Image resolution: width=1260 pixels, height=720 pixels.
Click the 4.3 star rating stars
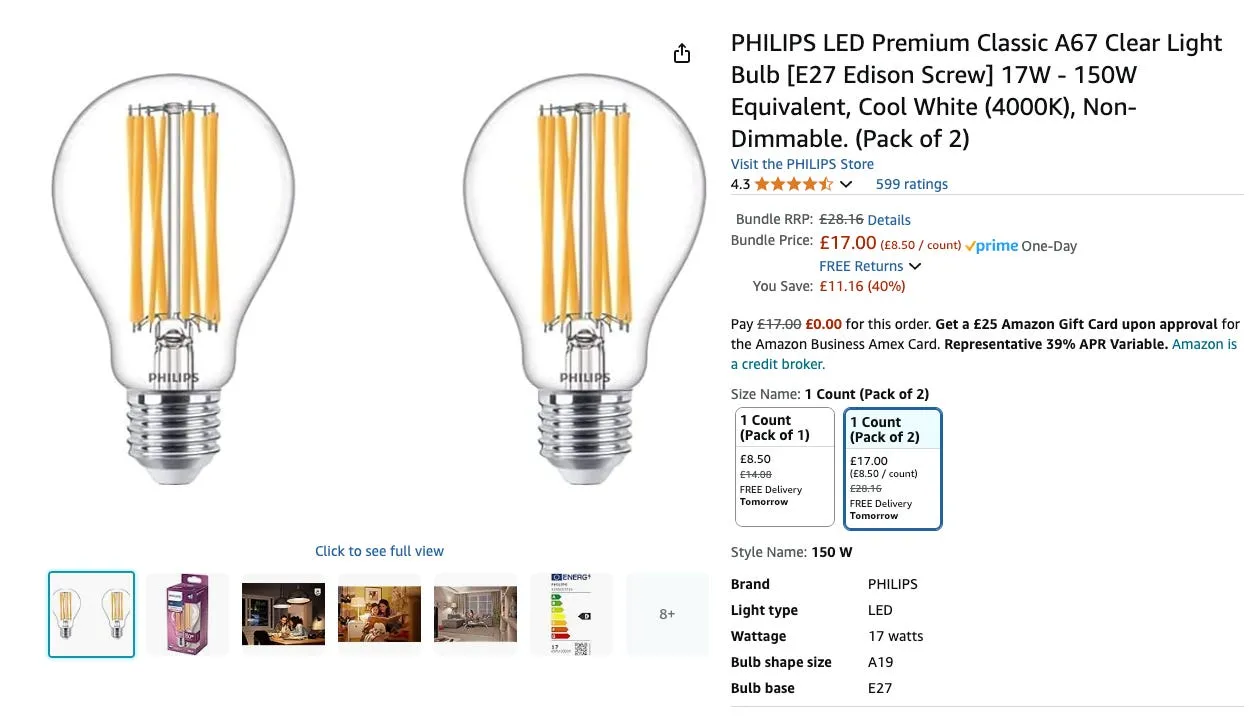click(790, 184)
